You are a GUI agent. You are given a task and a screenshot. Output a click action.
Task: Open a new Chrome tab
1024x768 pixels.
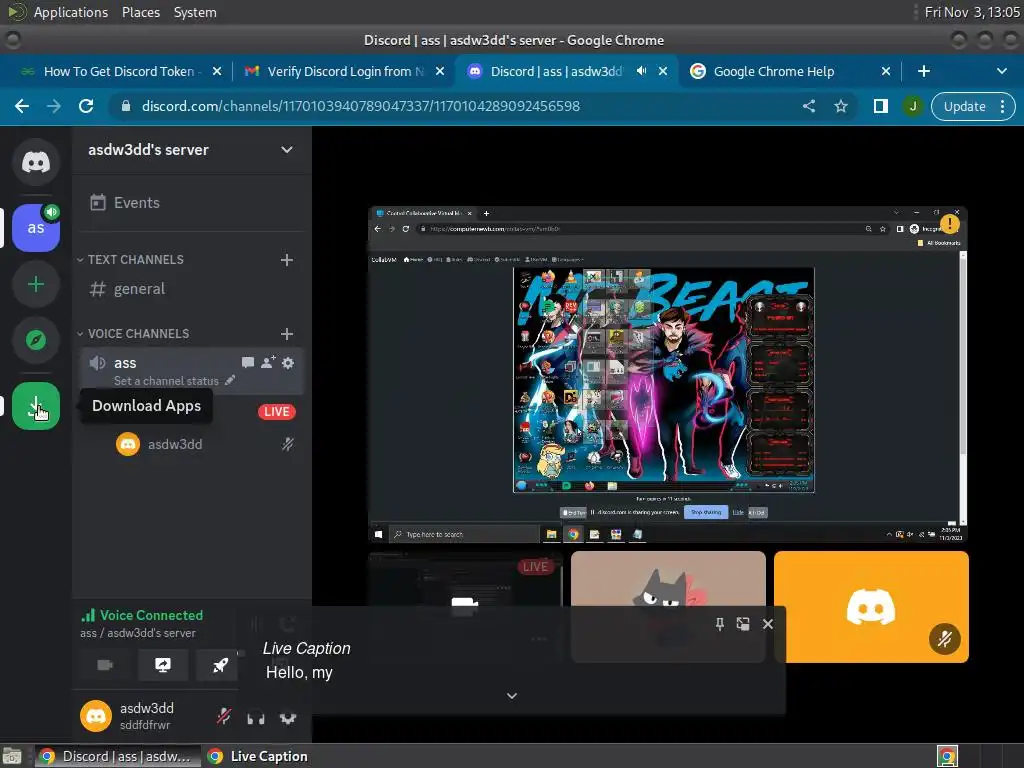pyautogui.click(x=923, y=71)
